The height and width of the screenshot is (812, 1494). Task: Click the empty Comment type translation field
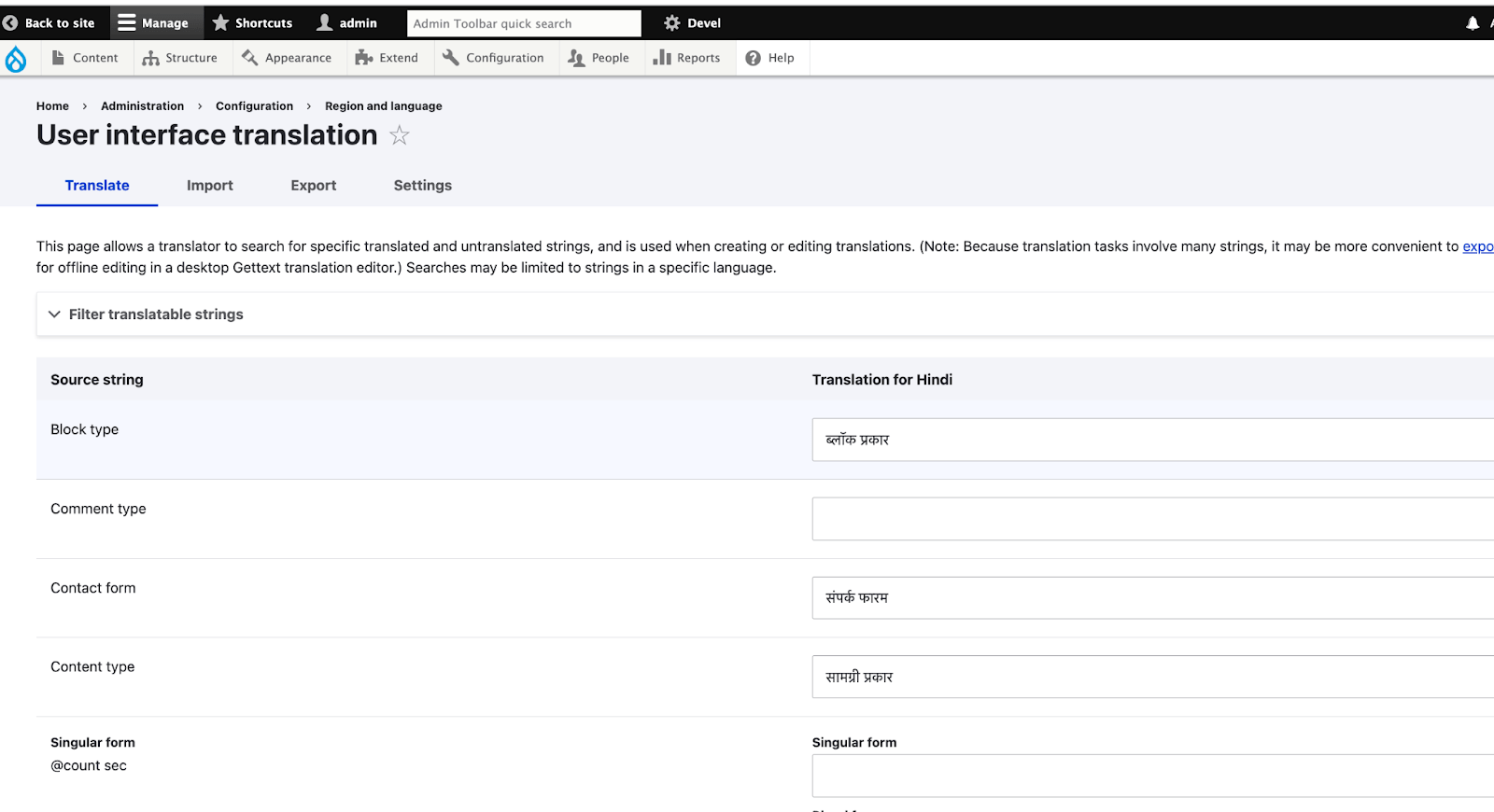pyautogui.click(x=1153, y=519)
